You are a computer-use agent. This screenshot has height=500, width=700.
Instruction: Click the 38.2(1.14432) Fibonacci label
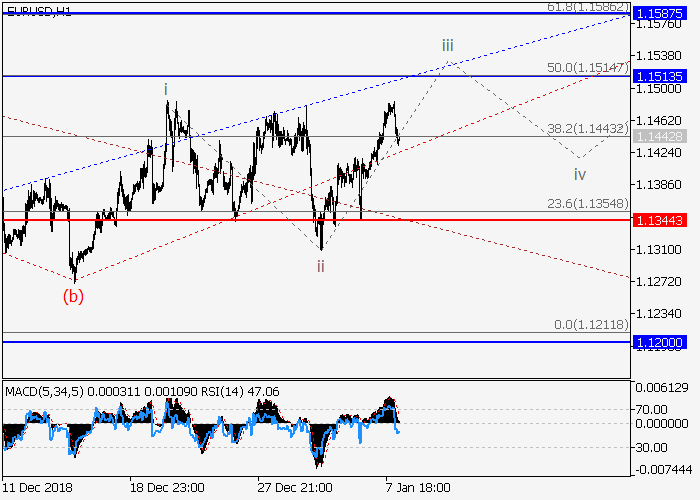586,129
